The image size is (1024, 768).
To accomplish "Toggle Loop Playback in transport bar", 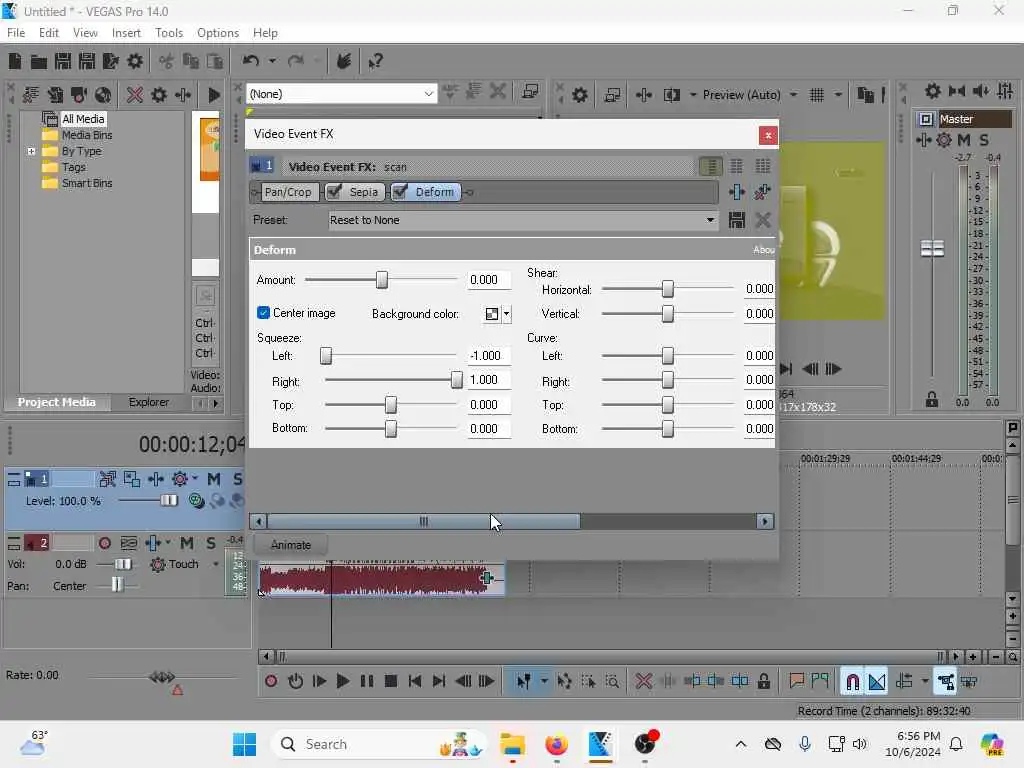I will 295,681.
